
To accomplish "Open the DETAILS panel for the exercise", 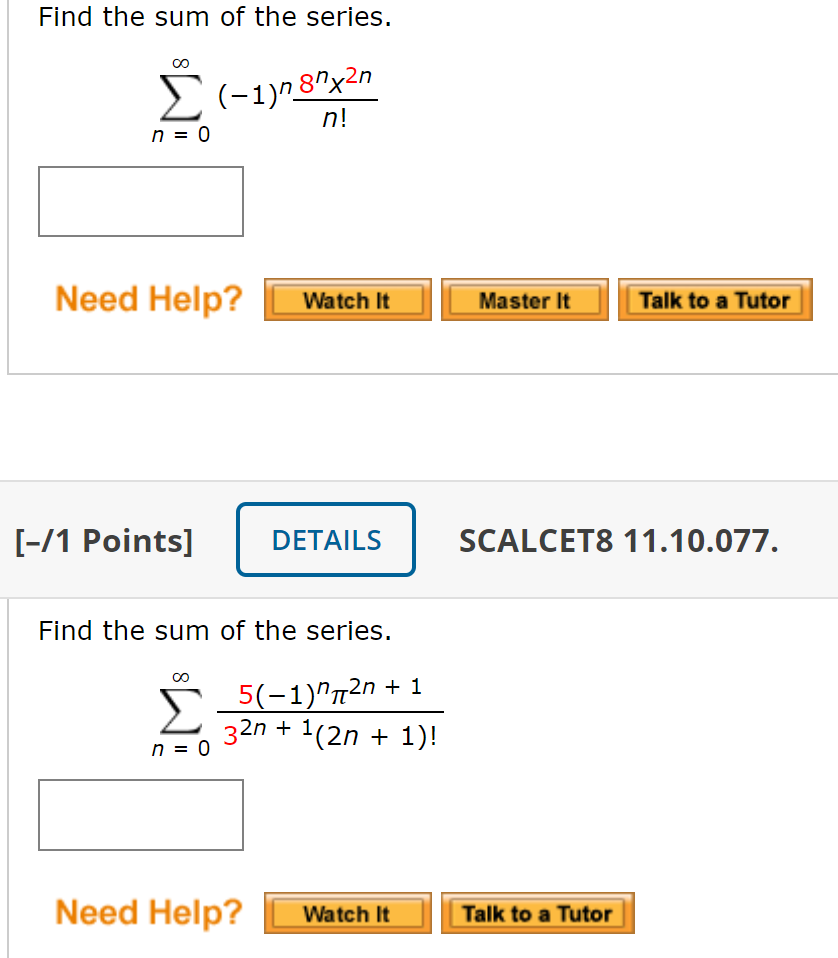I will click(325, 540).
